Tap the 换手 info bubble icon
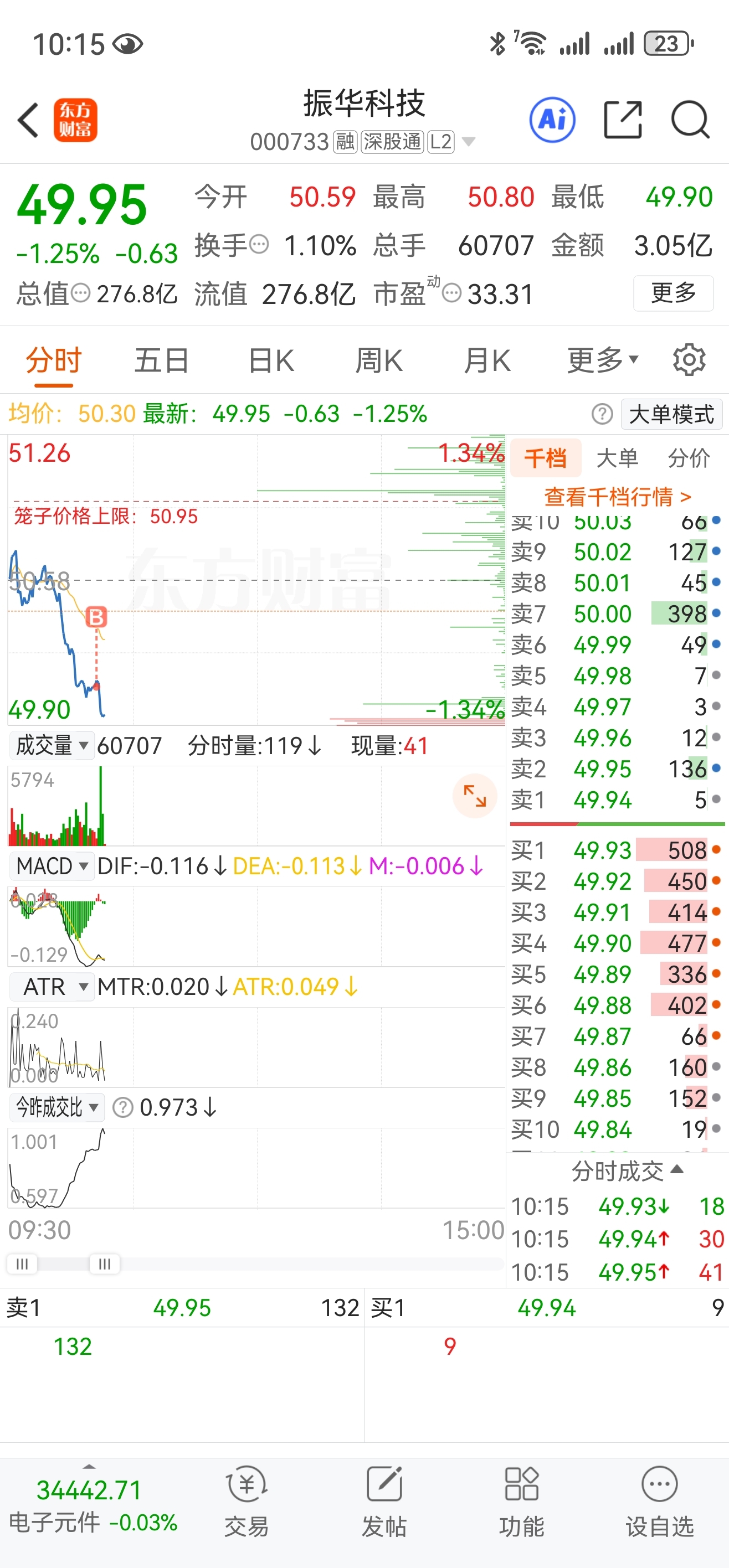 click(x=259, y=244)
